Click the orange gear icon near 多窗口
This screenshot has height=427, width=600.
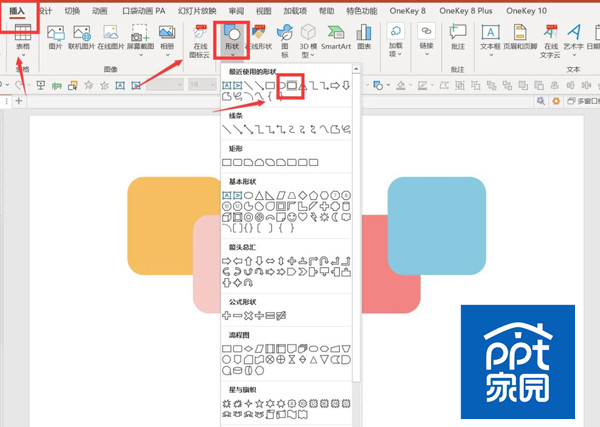pyautogui.click(x=556, y=101)
